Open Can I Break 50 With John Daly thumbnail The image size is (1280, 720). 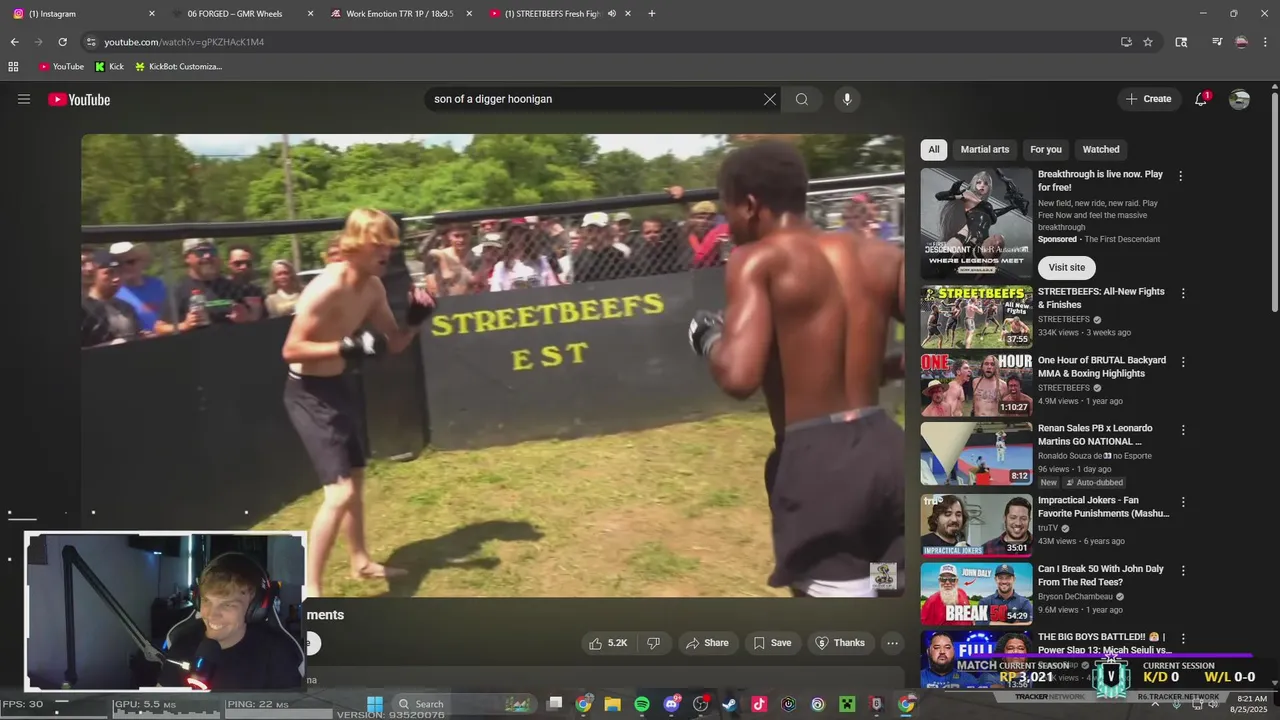(x=976, y=593)
